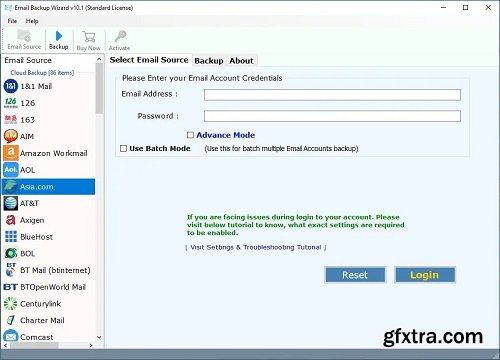
Task: Open Buy Now shopping cart icon
Action: point(88,37)
